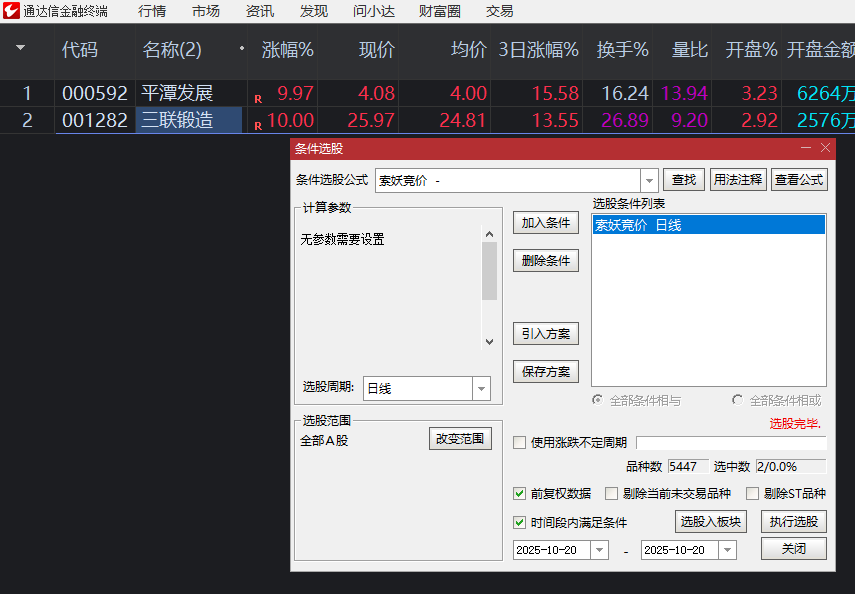Open the 选股周期 日线 dropdown

pyautogui.click(x=481, y=388)
